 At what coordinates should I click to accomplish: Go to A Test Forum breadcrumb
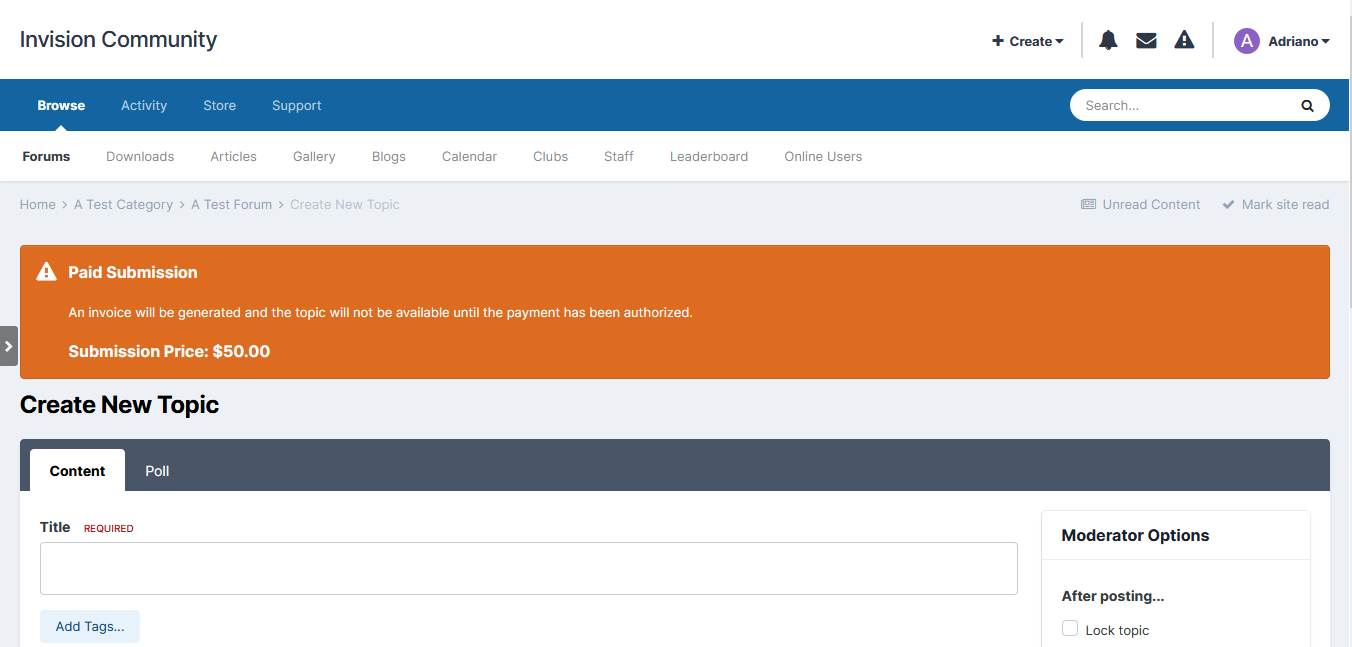click(x=231, y=204)
